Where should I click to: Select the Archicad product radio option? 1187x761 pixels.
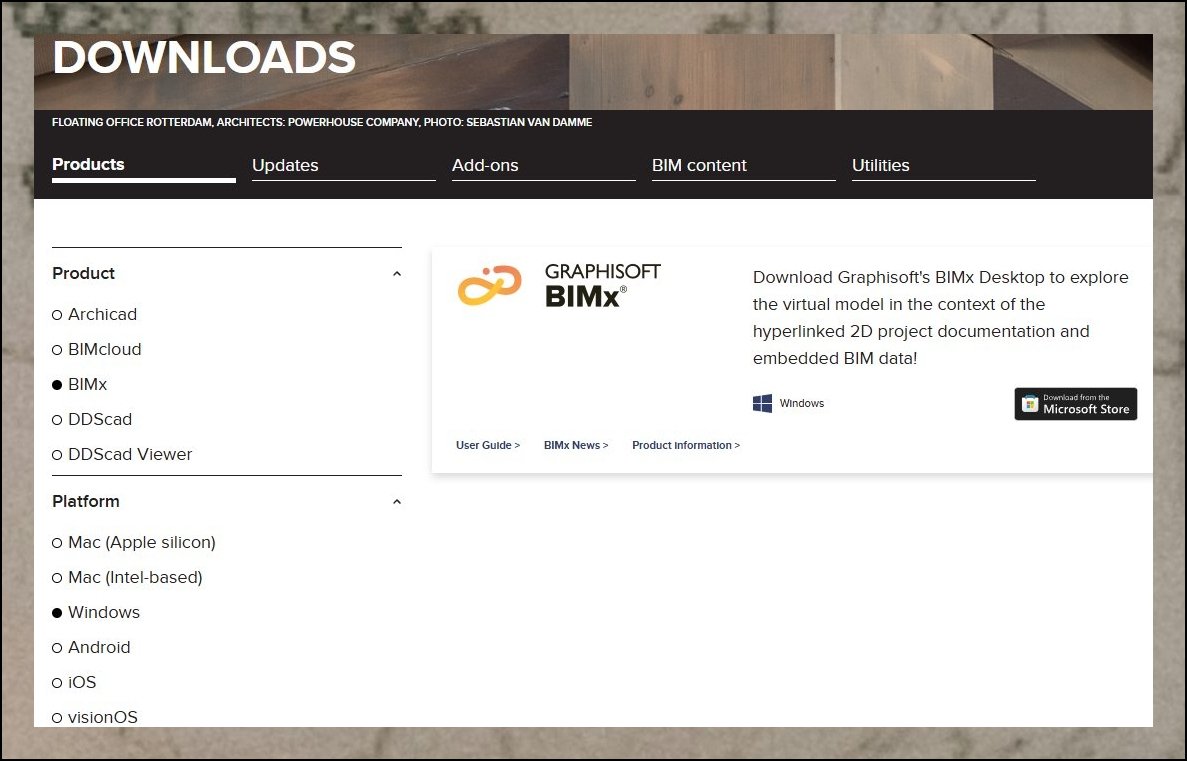(95, 314)
